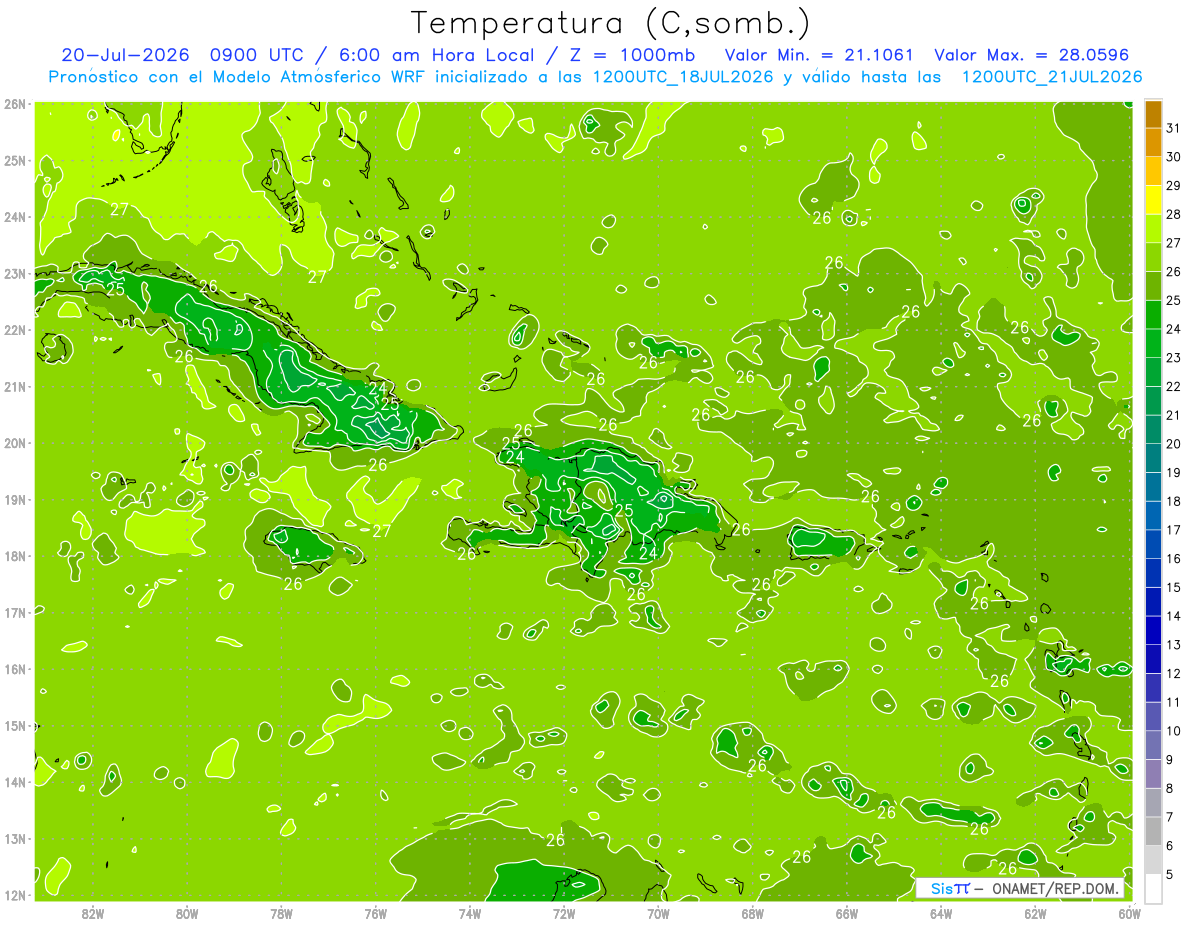Click the "76W" longitude axis label
Viewport: 1200px width, 927px height.
376,913
